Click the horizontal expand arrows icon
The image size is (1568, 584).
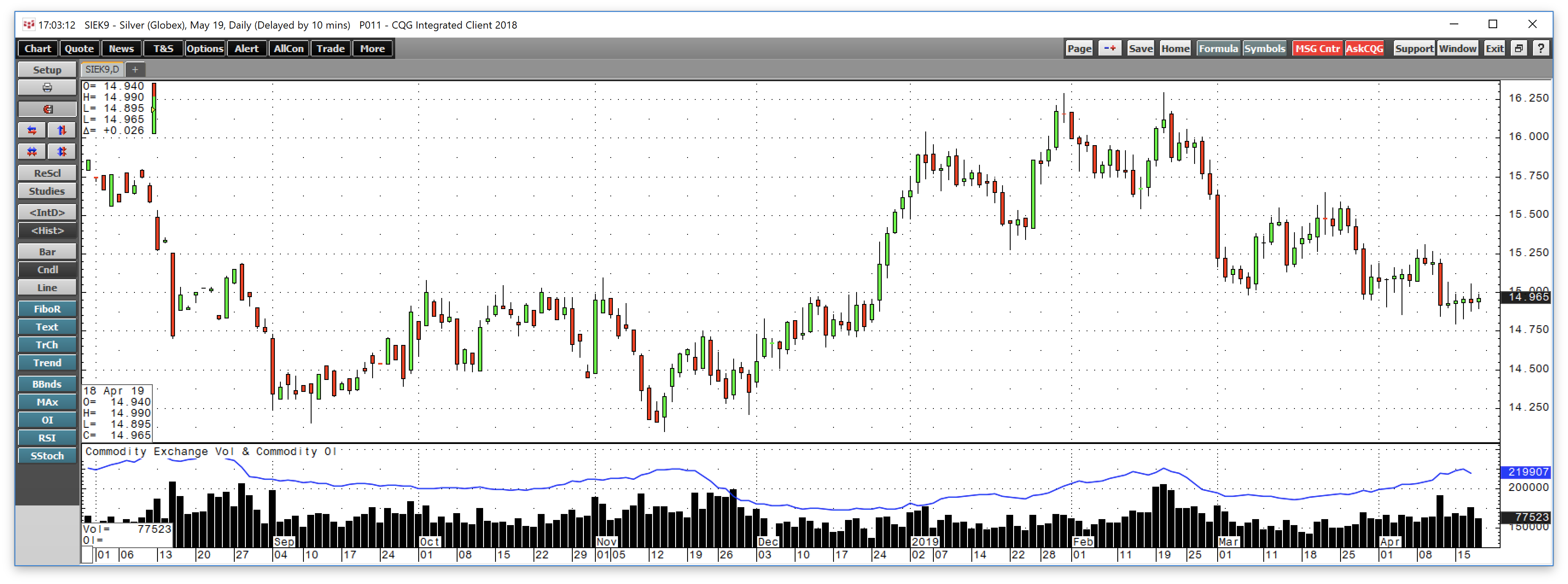[x=32, y=130]
